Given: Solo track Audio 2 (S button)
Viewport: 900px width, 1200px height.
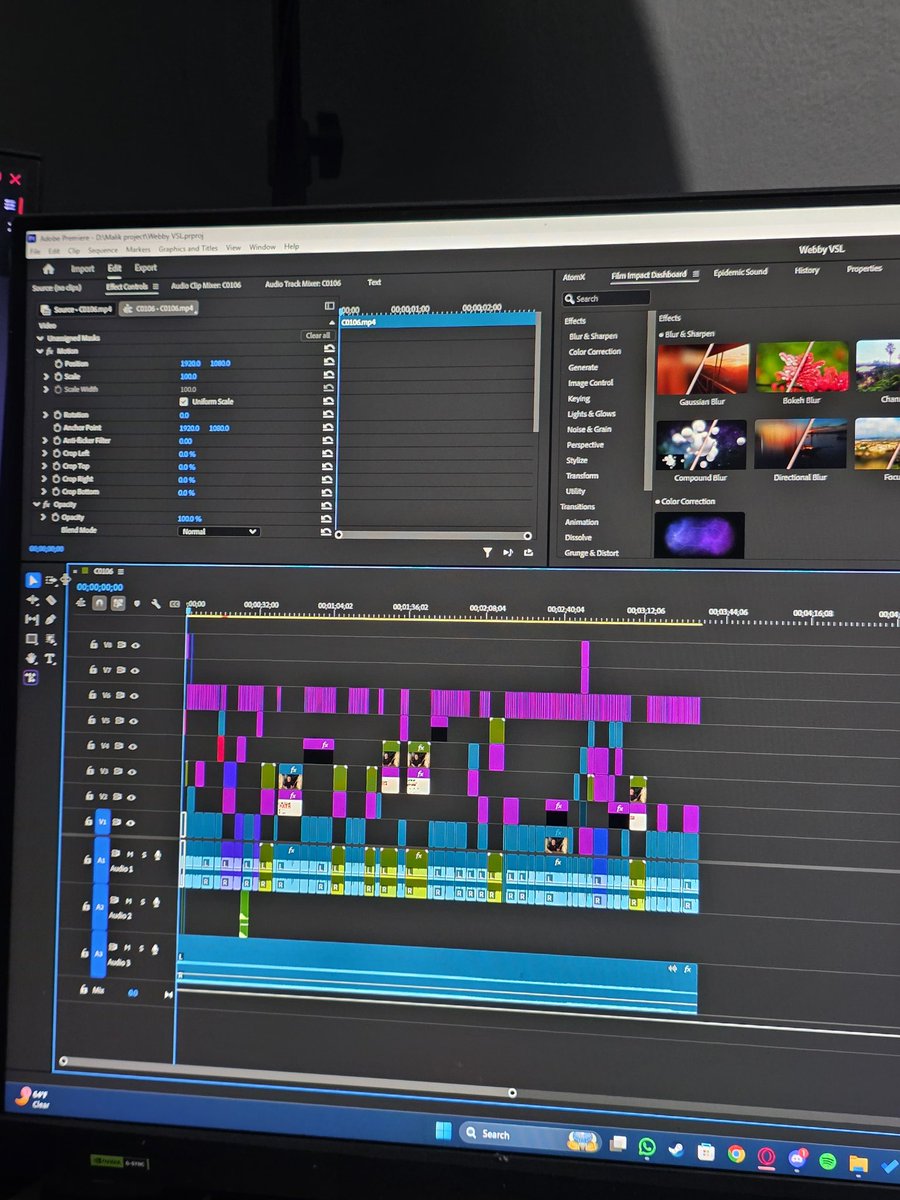Looking at the screenshot, I should [142, 902].
